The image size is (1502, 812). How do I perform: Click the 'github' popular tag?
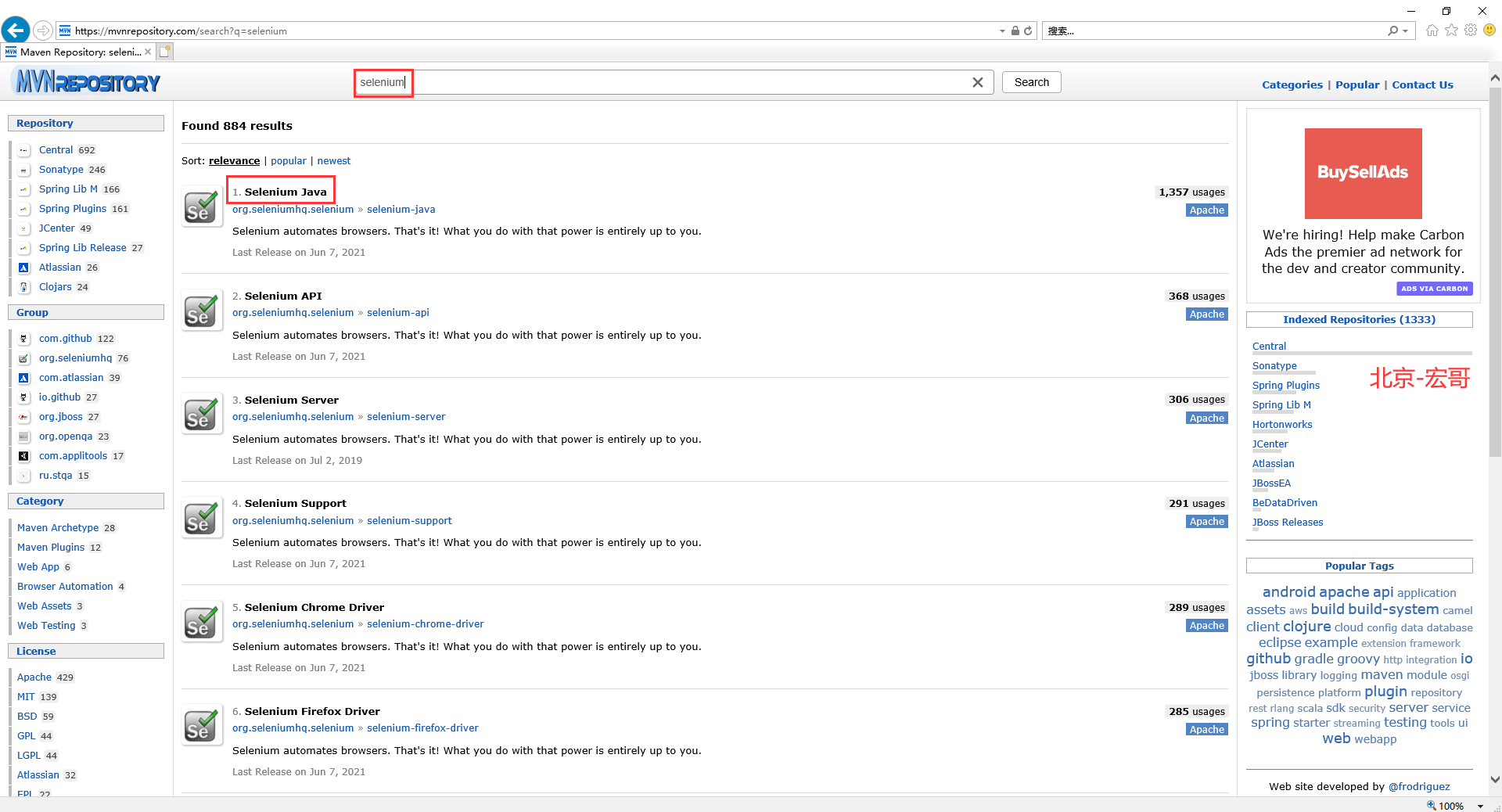pyautogui.click(x=1268, y=659)
